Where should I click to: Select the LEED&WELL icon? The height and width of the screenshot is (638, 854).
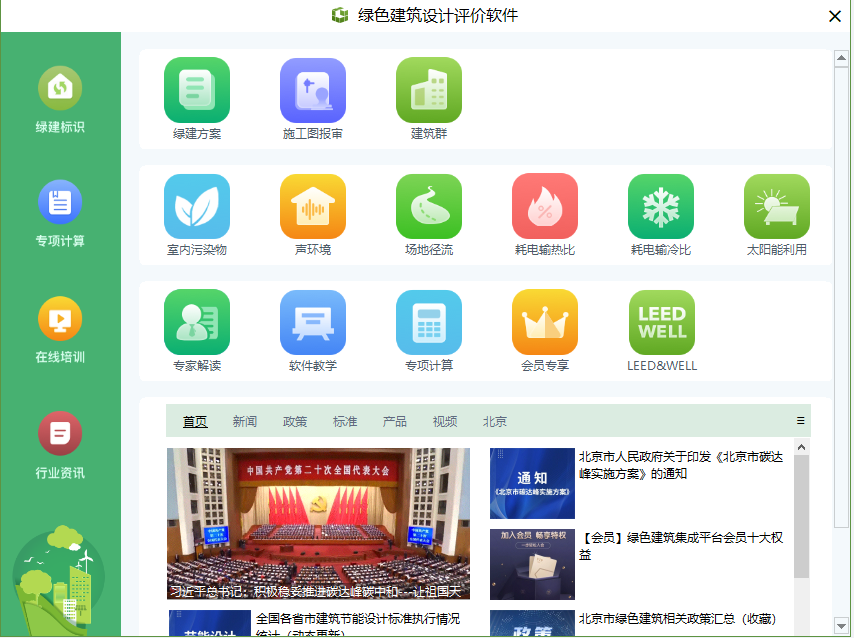660,328
